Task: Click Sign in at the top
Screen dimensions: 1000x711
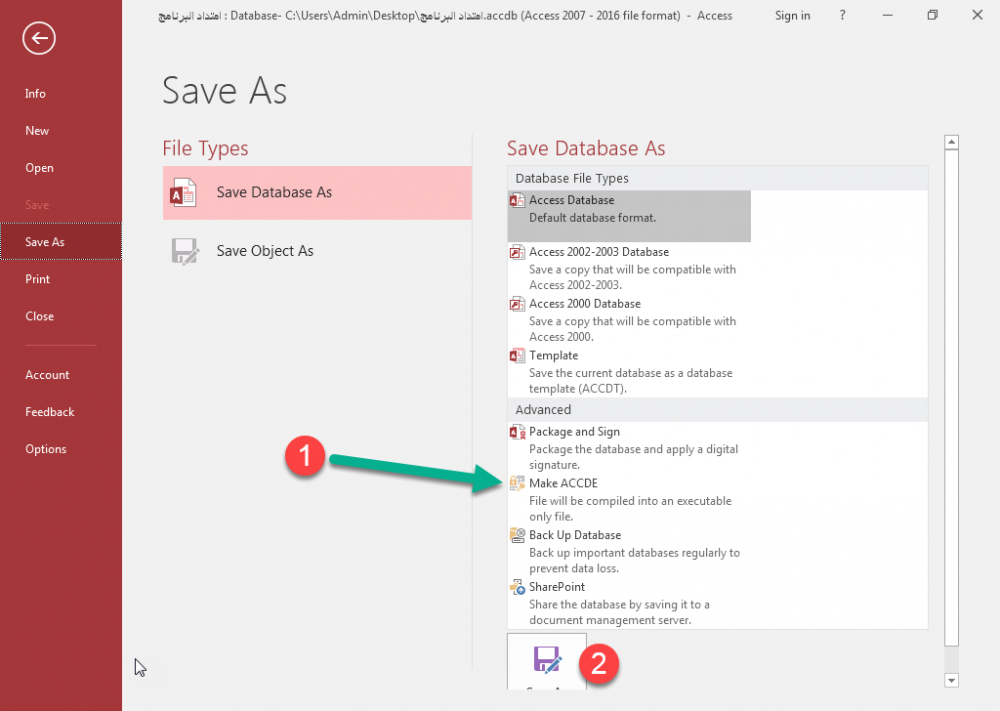Action: tap(793, 15)
